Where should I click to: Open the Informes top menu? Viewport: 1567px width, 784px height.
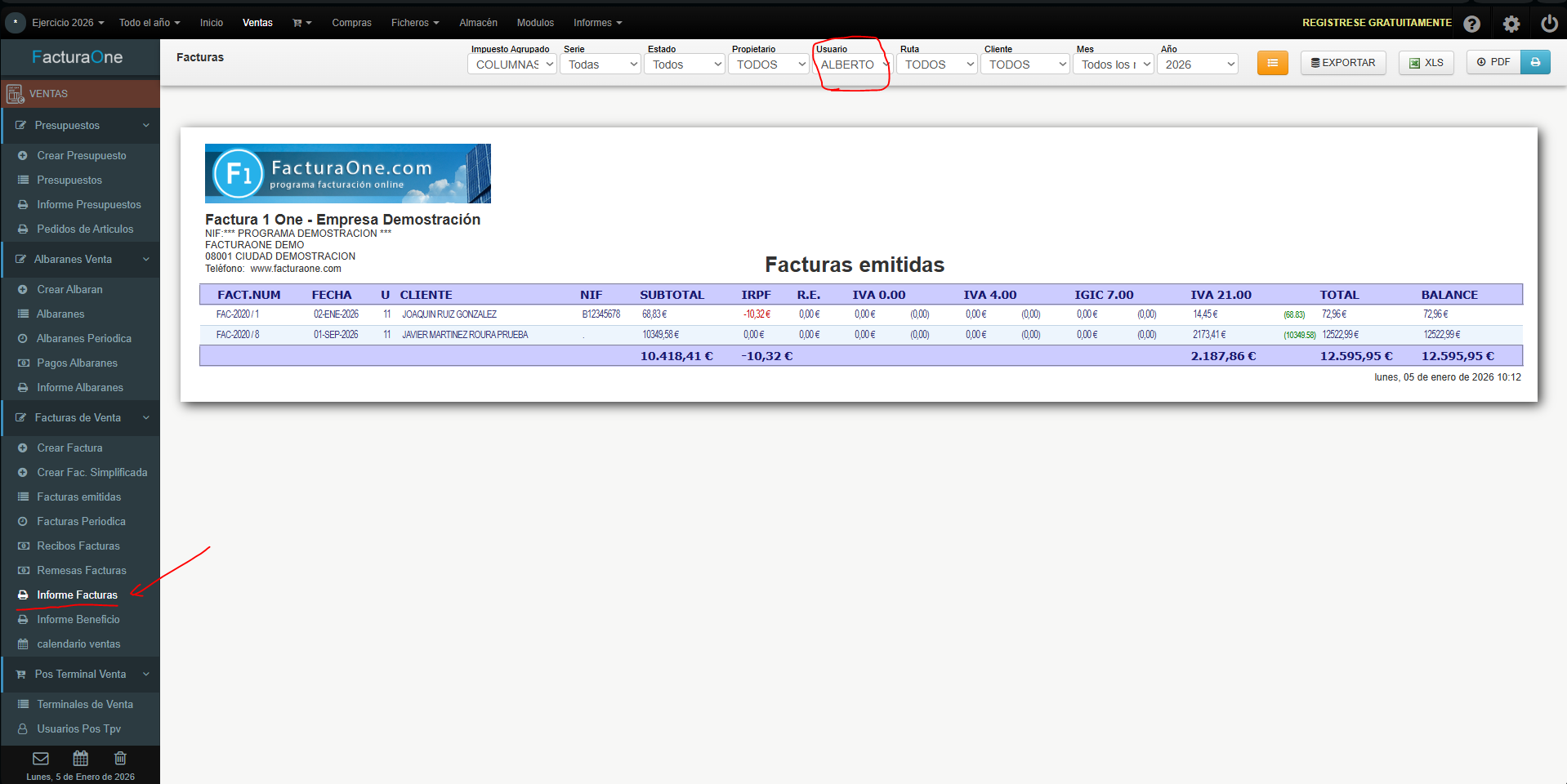click(x=597, y=23)
